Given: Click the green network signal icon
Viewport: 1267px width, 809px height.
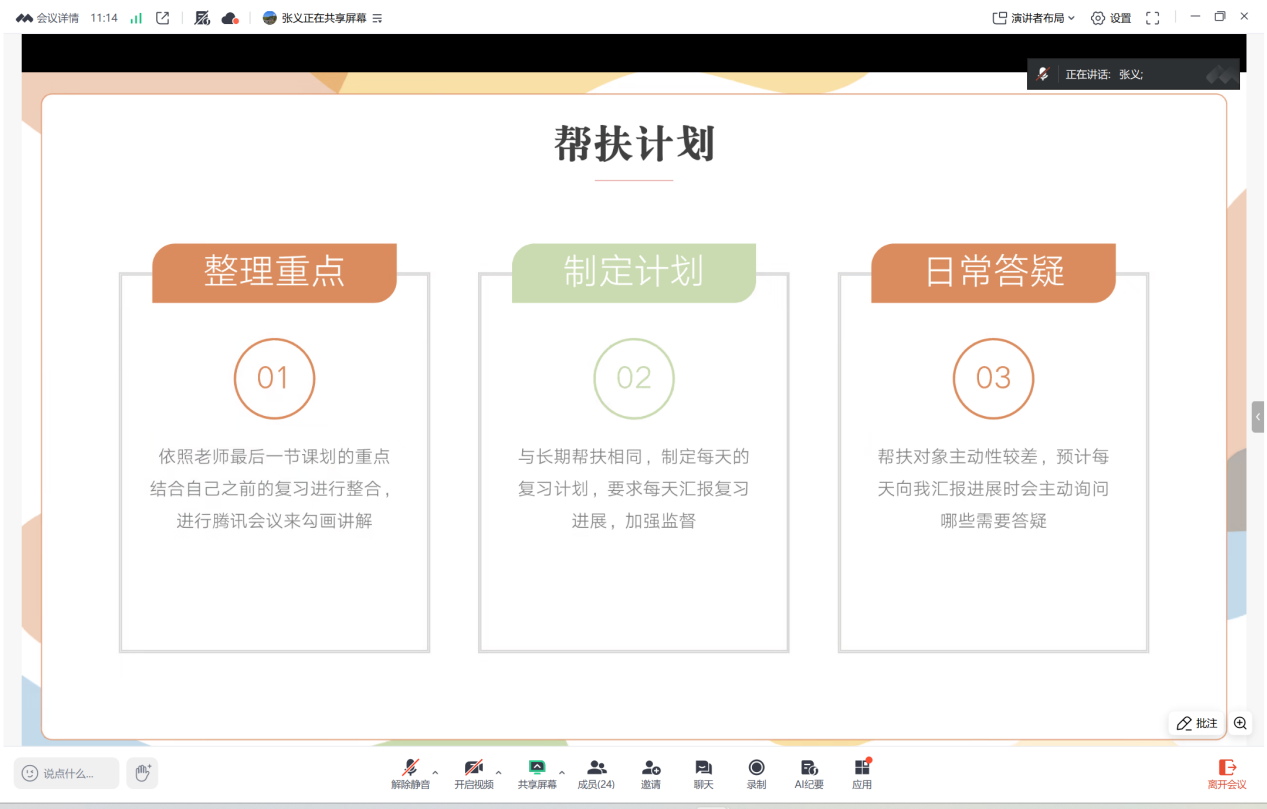Looking at the screenshot, I should 136,18.
